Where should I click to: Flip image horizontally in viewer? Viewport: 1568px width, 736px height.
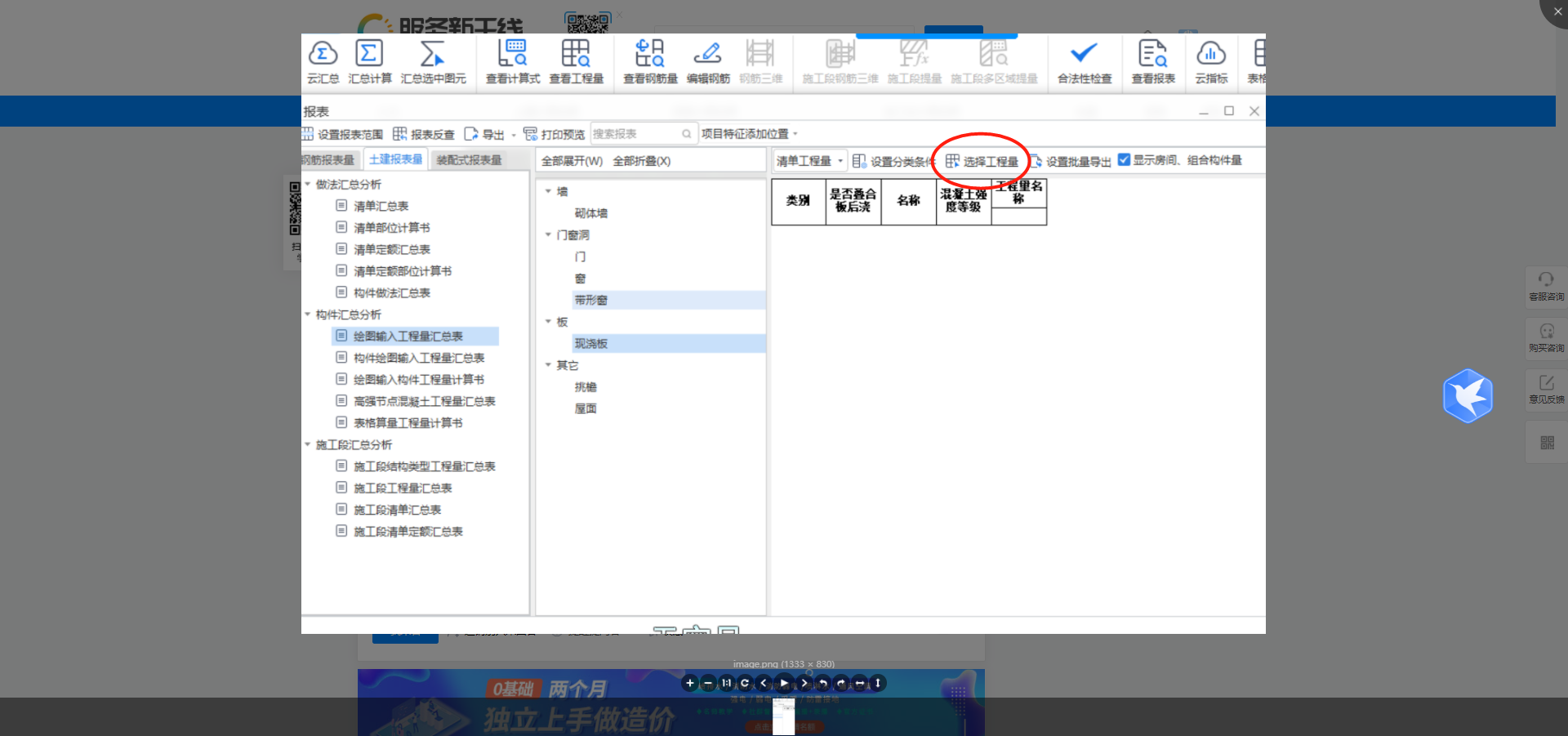(x=860, y=683)
